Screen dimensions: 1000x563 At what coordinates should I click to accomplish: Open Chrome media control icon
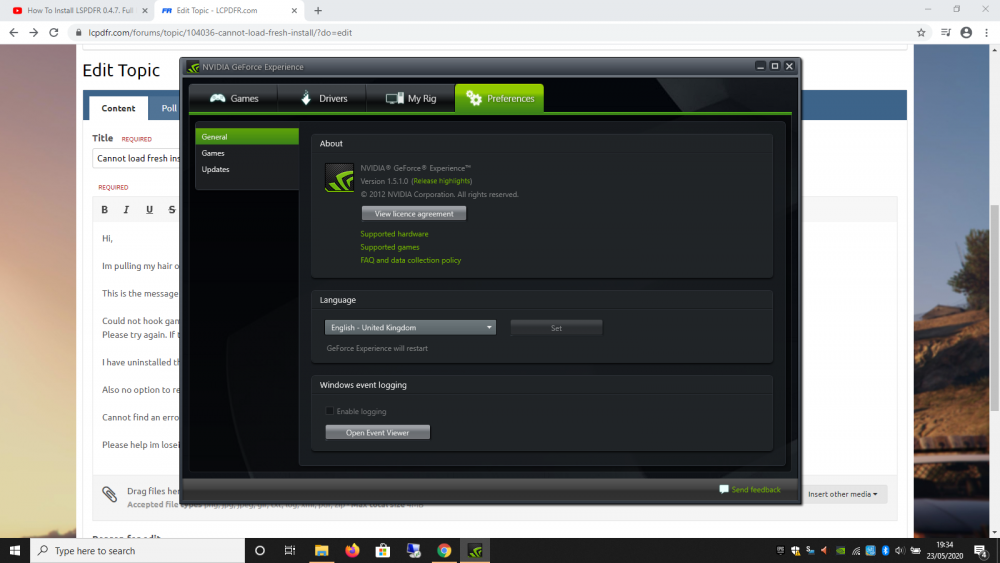point(946,33)
